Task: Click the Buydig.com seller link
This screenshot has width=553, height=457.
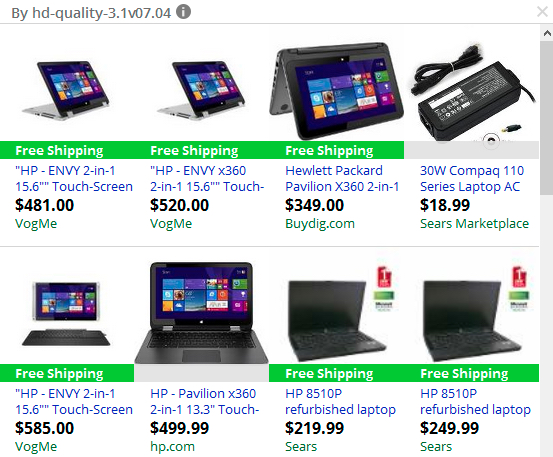Action: click(320, 224)
